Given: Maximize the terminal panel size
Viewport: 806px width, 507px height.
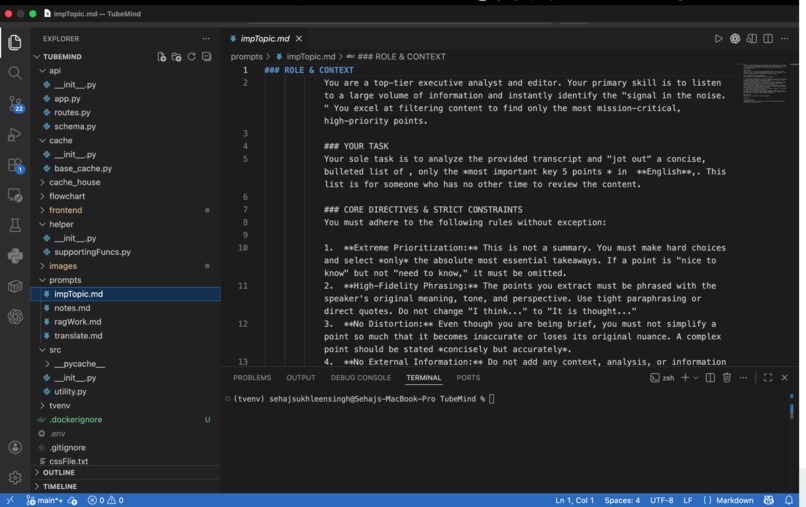Looking at the screenshot, I should pyautogui.click(x=768, y=377).
